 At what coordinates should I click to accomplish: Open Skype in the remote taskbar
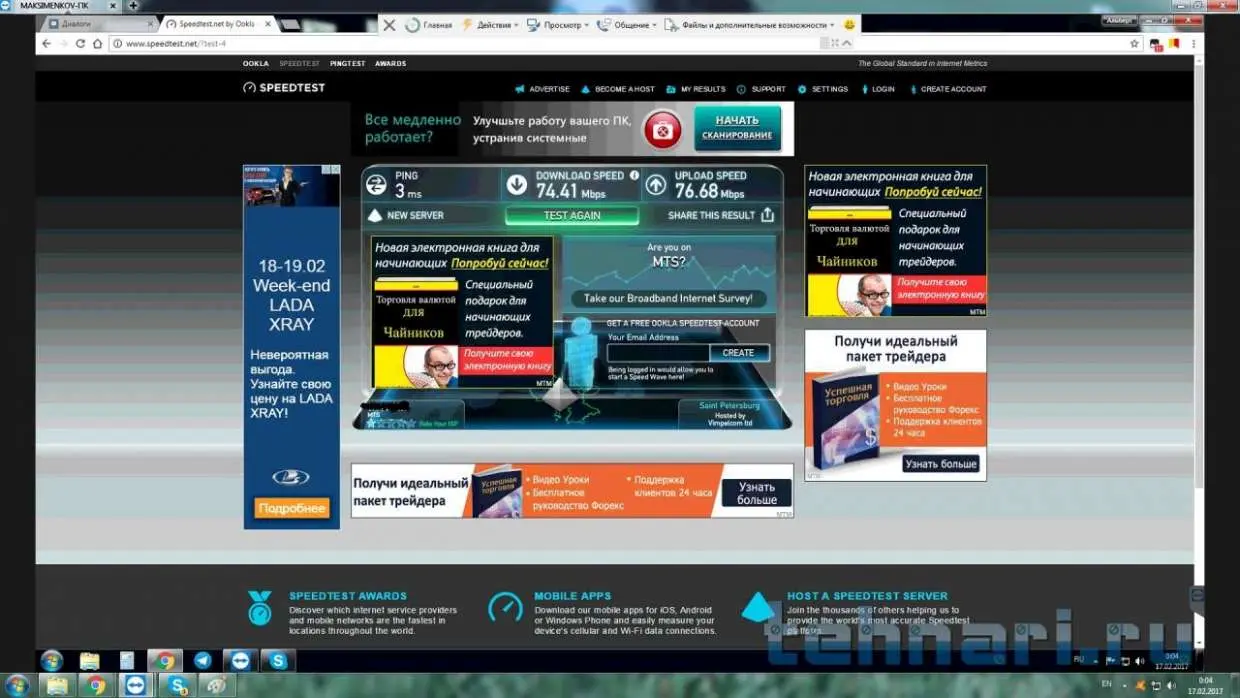278,660
